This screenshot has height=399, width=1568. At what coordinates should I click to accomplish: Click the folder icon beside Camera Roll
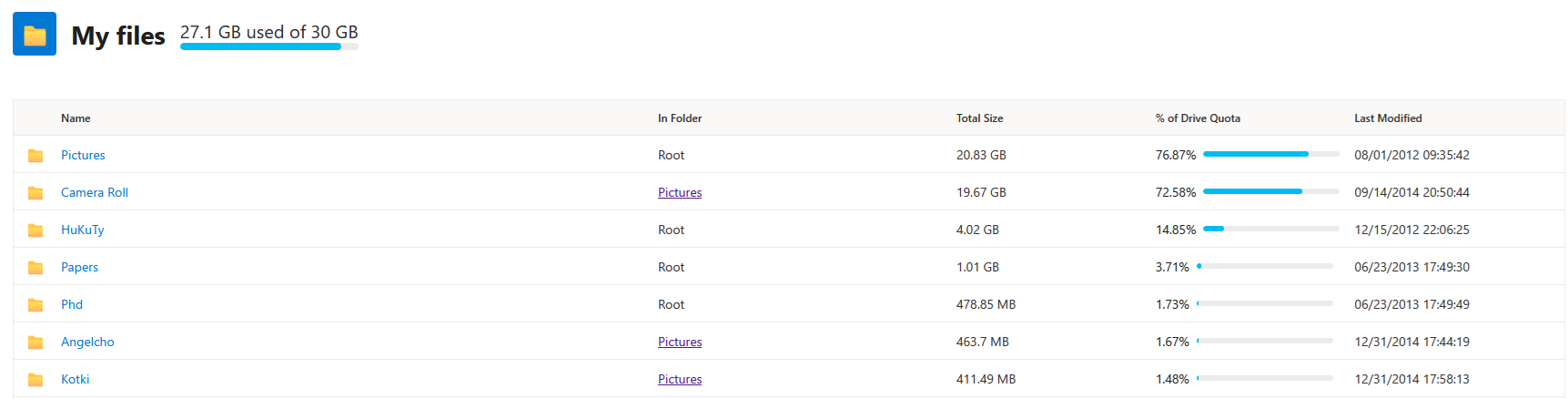(35, 193)
